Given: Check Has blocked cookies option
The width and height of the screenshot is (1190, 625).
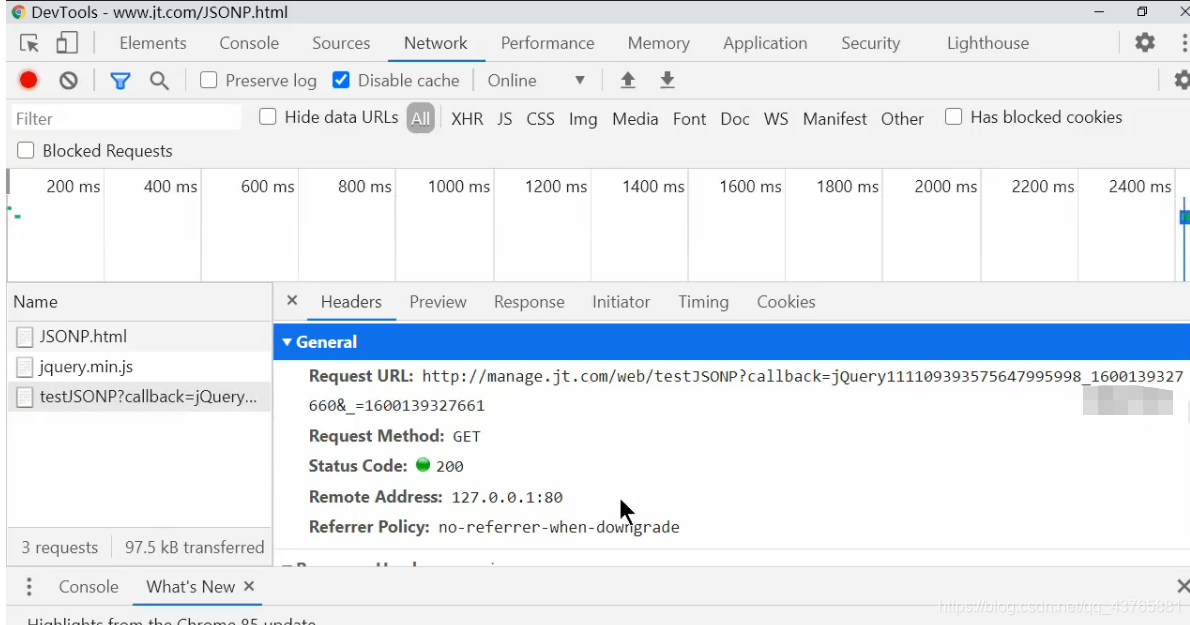Looking at the screenshot, I should click(x=953, y=117).
